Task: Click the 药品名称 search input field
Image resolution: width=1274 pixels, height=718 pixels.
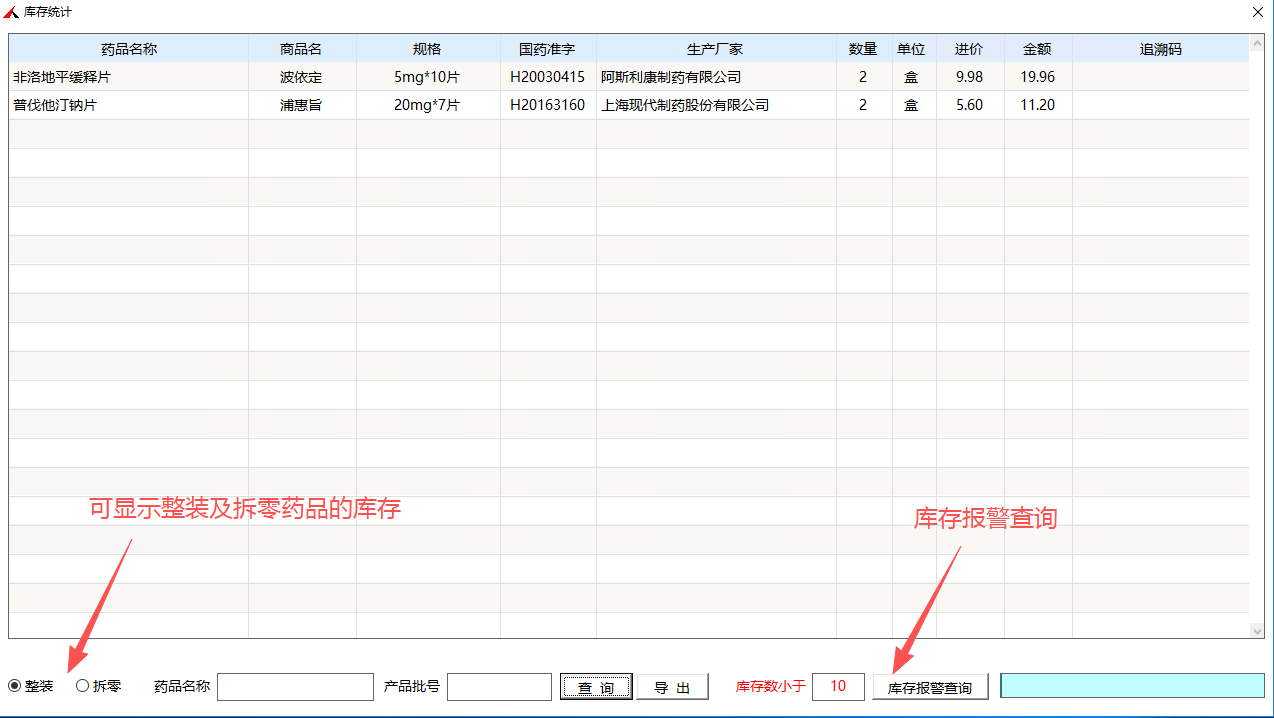Action: click(295, 687)
